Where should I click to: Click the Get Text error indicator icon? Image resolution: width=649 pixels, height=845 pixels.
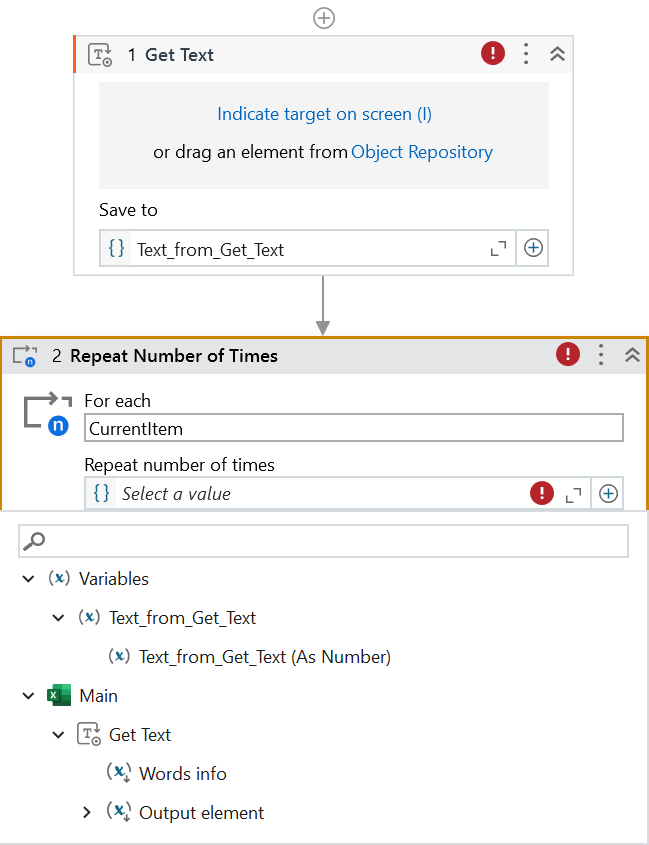[x=493, y=54]
